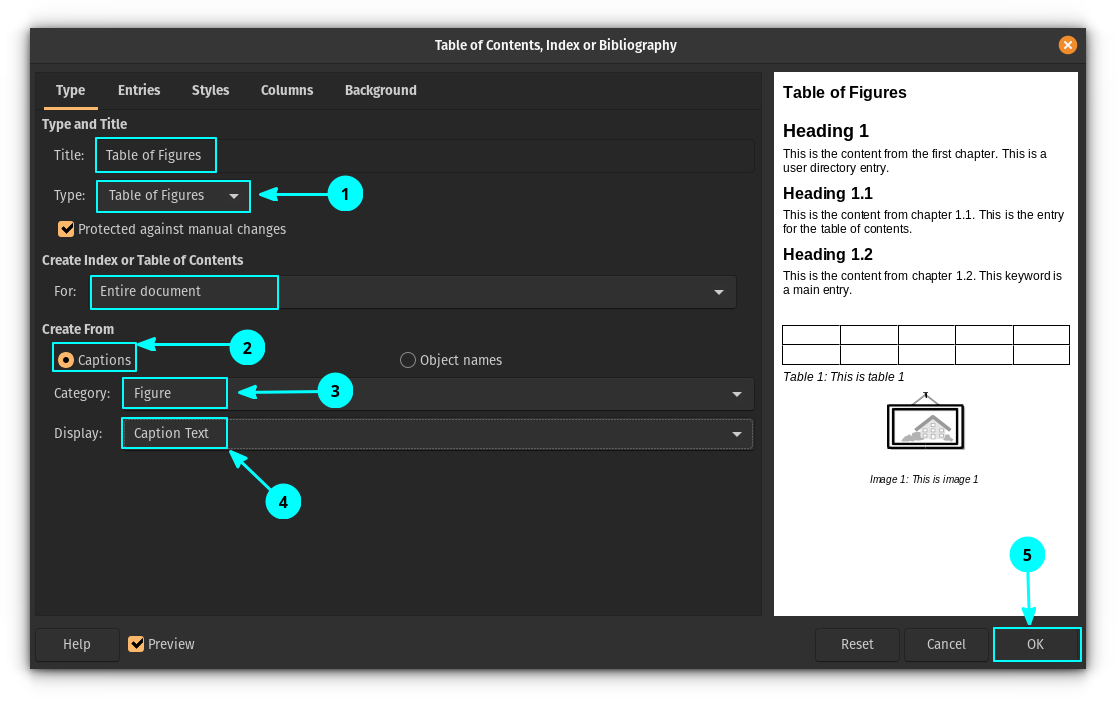Choose the Object names radio option
The height and width of the screenshot is (701, 1116).
pos(408,360)
